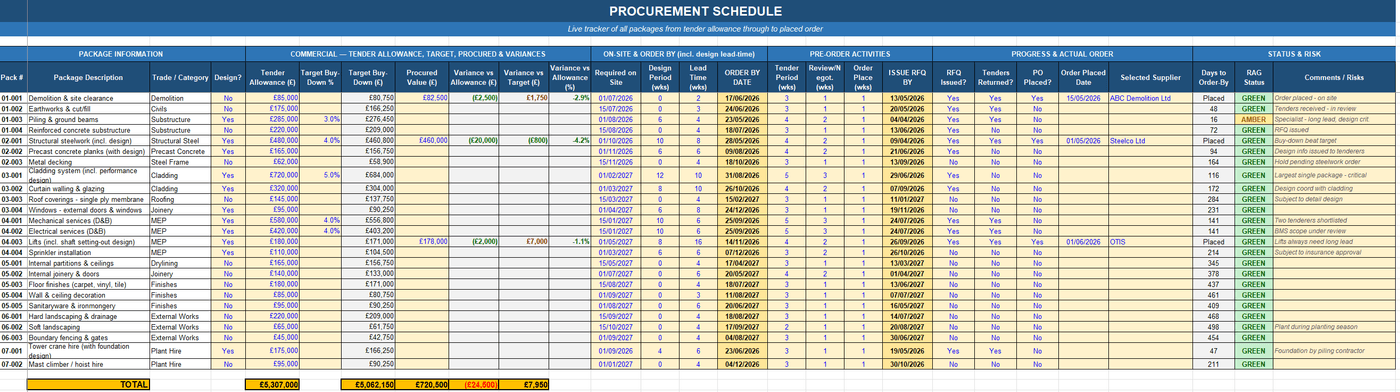Click the 'Soft landscaping' description cell
Viewport: 1400px width, 392px height.
pos(87,327)
